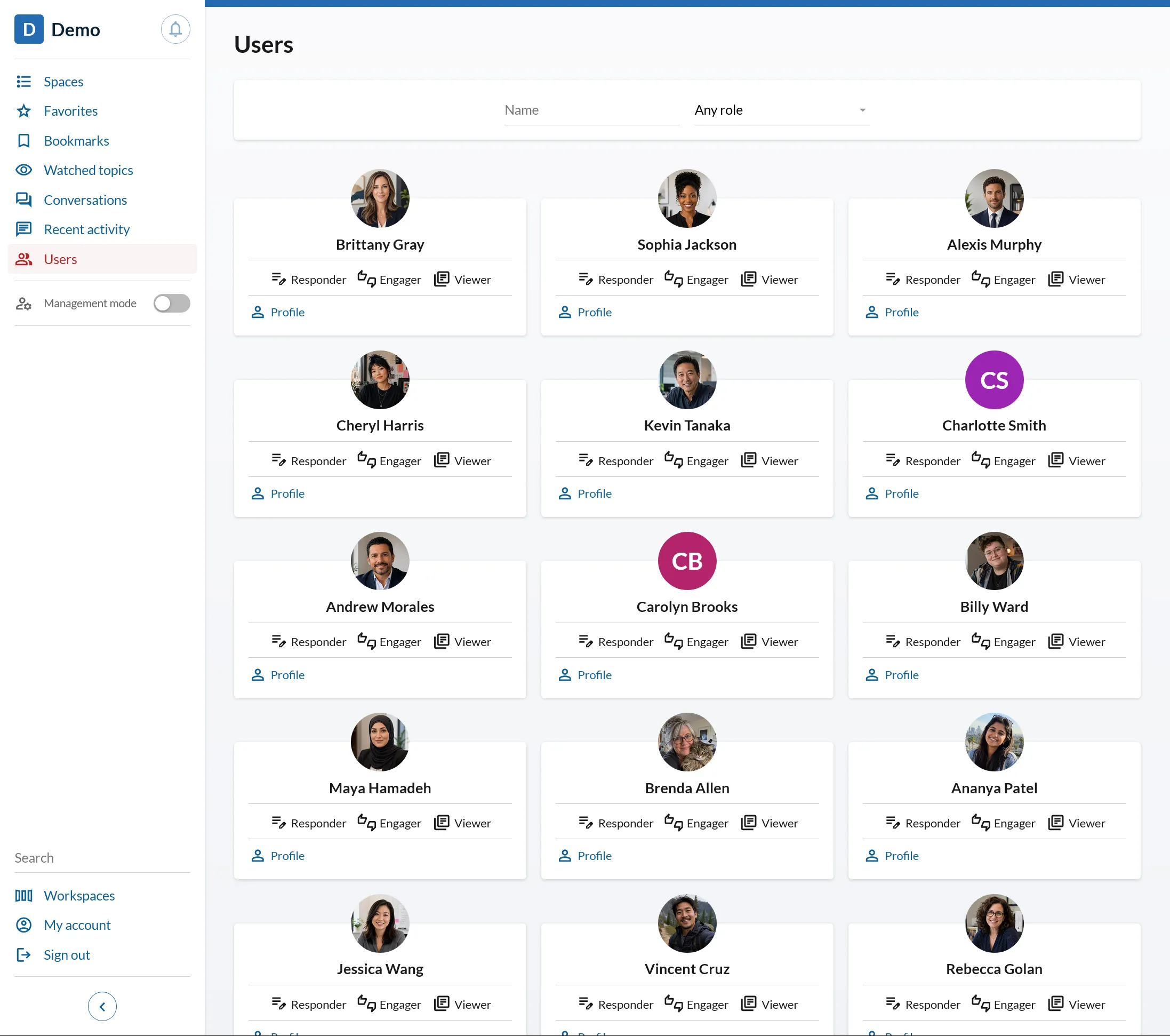This screenshot has width=1170, height=1036.
Task: Click Engager icon on Cheryl Harris's card
Action: coord(367,460)
